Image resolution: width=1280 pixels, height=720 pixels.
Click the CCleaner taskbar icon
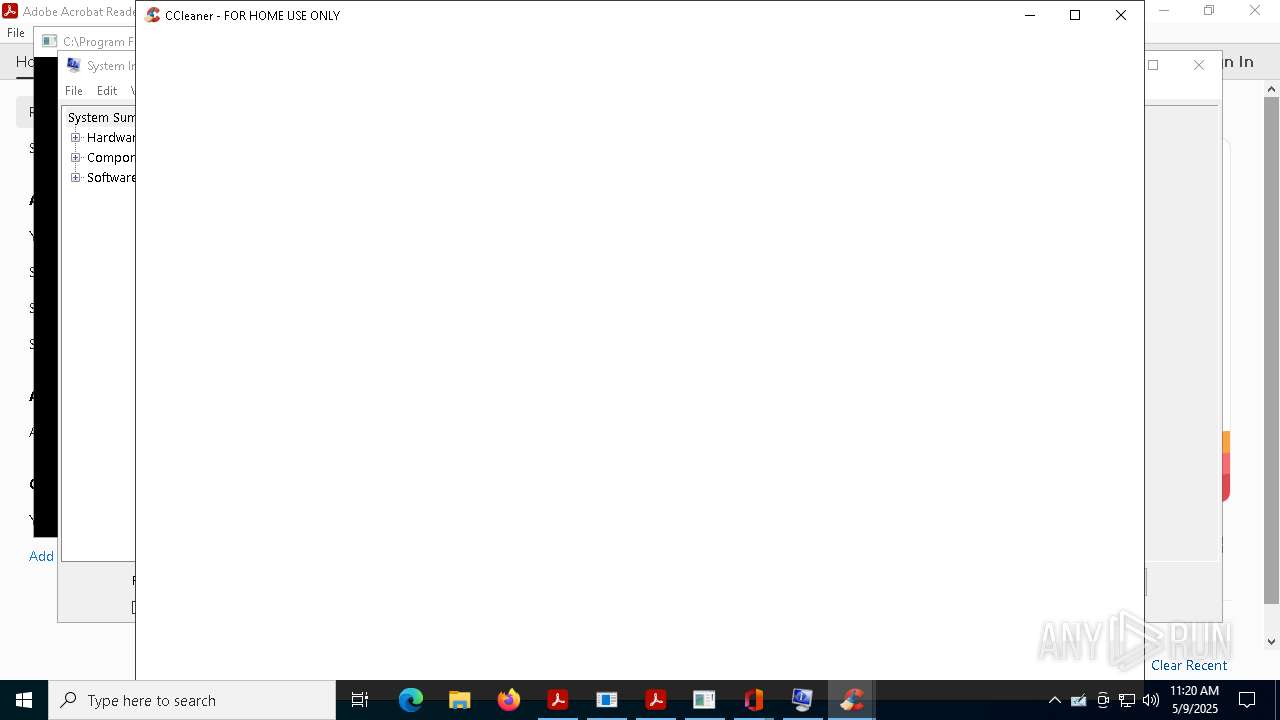coord(852,700)
